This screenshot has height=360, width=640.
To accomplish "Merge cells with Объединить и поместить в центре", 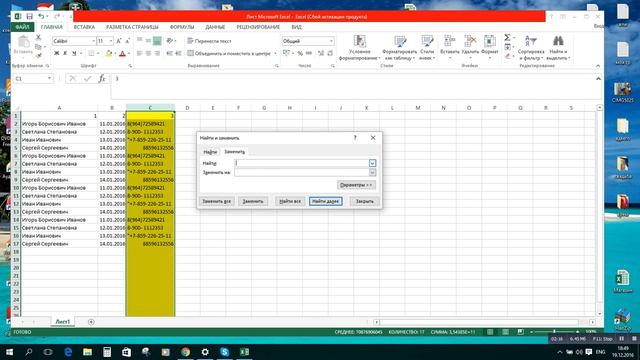I will coord(229,53).
